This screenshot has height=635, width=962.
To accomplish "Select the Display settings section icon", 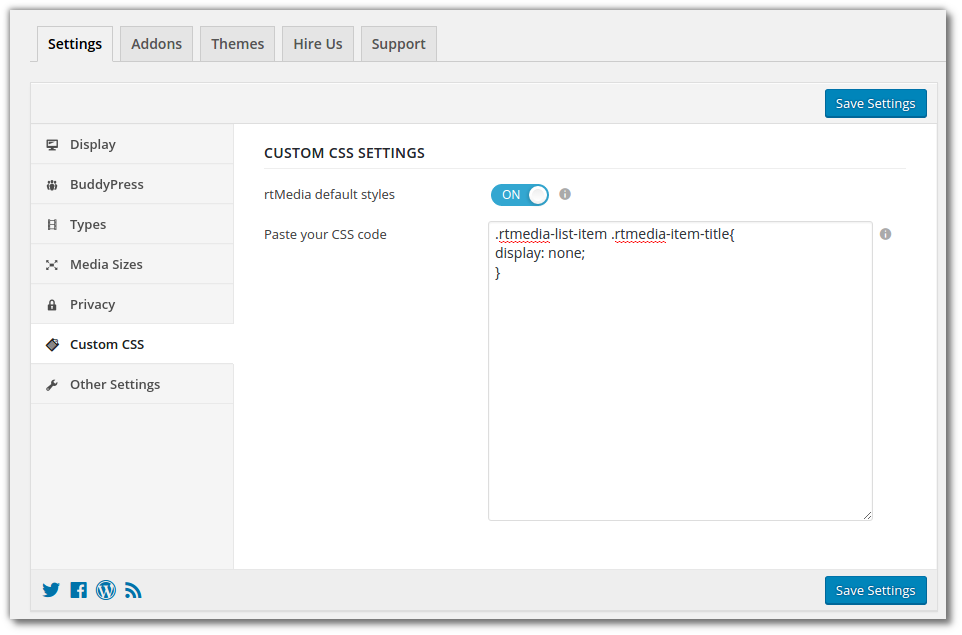I will click(51, 144).
